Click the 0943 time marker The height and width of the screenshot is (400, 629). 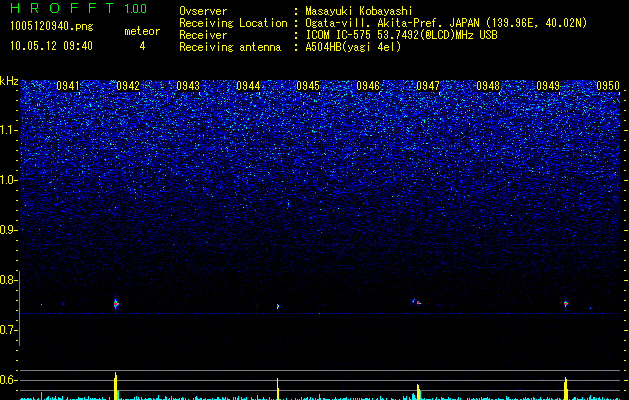click(x=188, y=86)
